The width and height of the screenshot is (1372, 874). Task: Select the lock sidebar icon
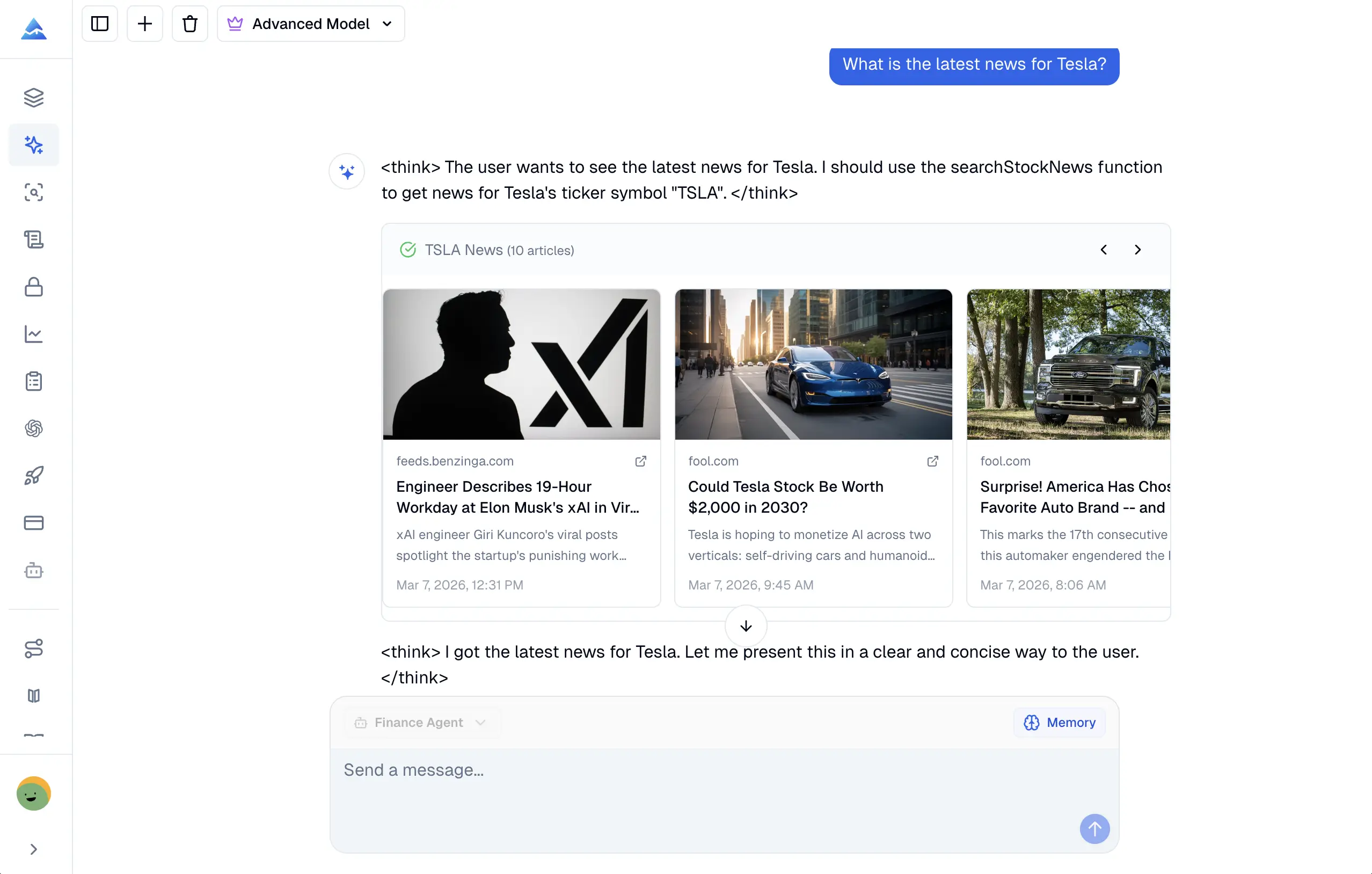34,287
